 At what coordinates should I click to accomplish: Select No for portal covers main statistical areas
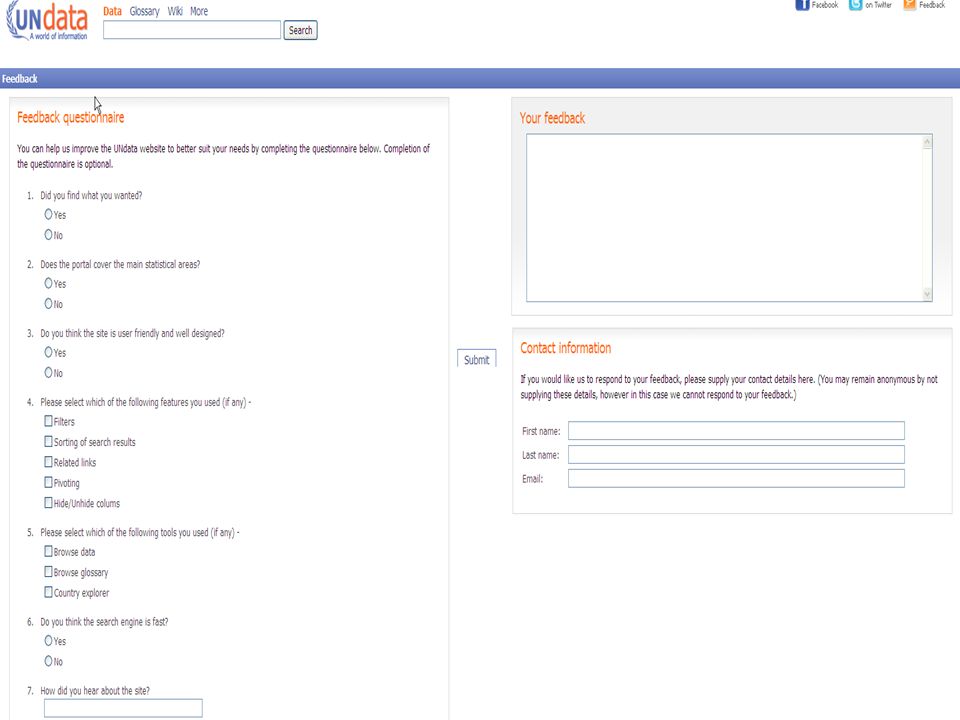(48, 303)
